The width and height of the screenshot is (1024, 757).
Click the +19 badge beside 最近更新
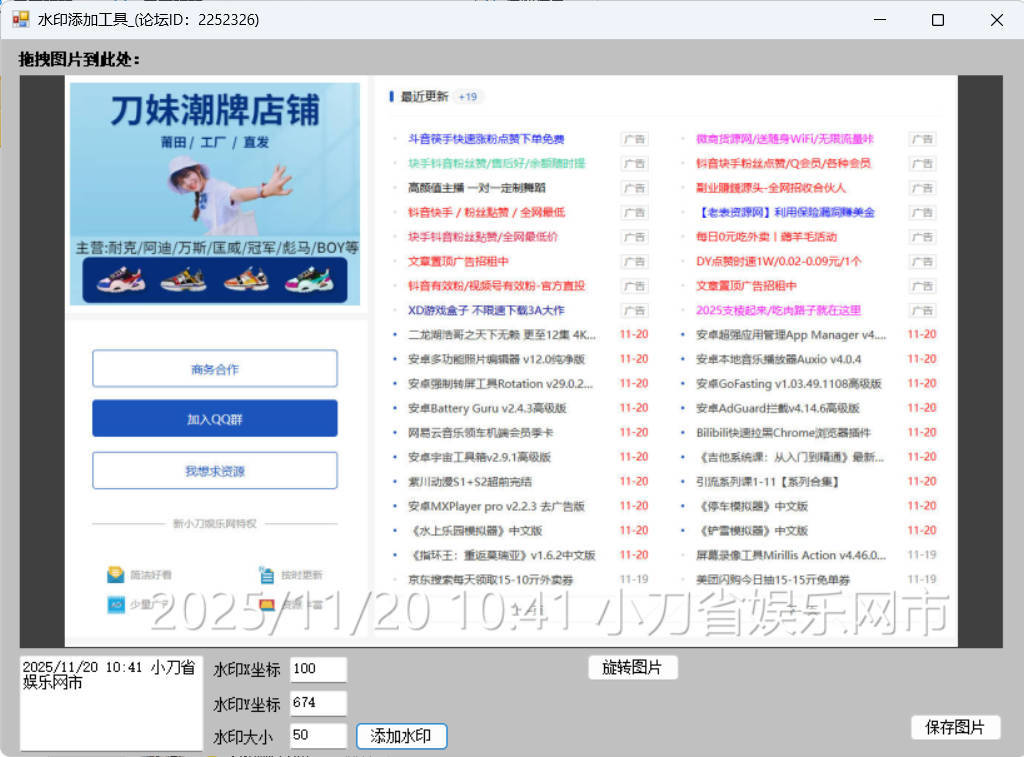click(468, 95)
